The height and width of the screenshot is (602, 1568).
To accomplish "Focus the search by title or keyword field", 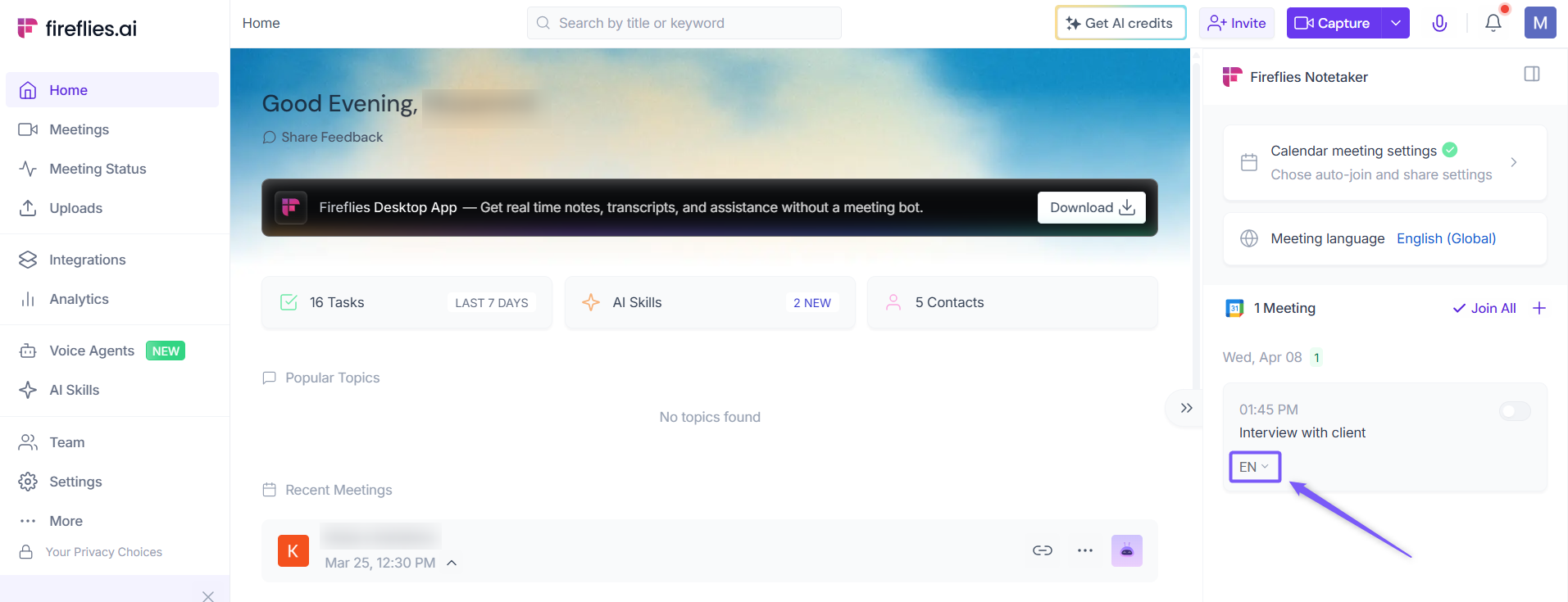I will (684, 23).
